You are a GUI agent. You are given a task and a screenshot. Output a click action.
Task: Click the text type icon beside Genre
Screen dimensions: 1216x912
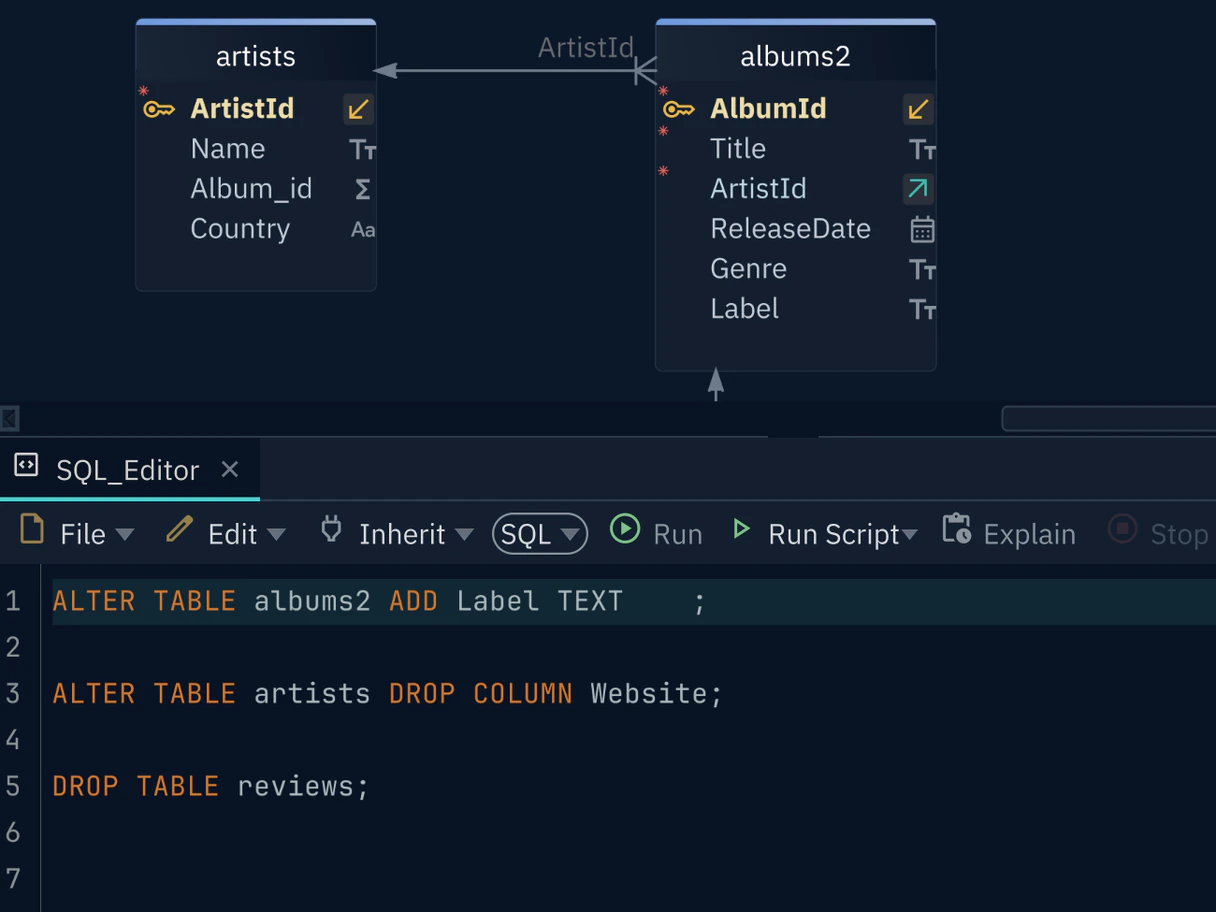(922, 270)
